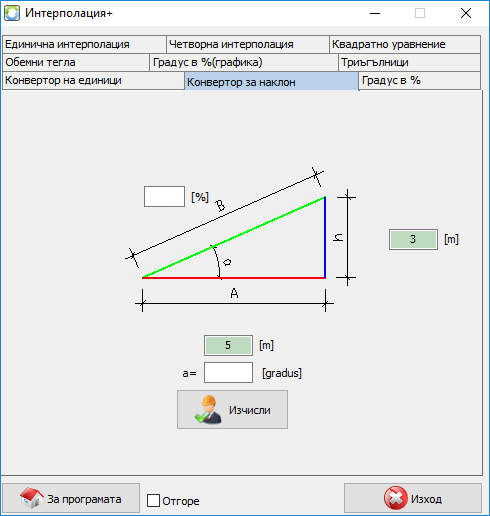The width and height of the screenshot is (490, 516).
Task: Click the Интерполация+ app icon in title bar
Action: coord(12,13)
